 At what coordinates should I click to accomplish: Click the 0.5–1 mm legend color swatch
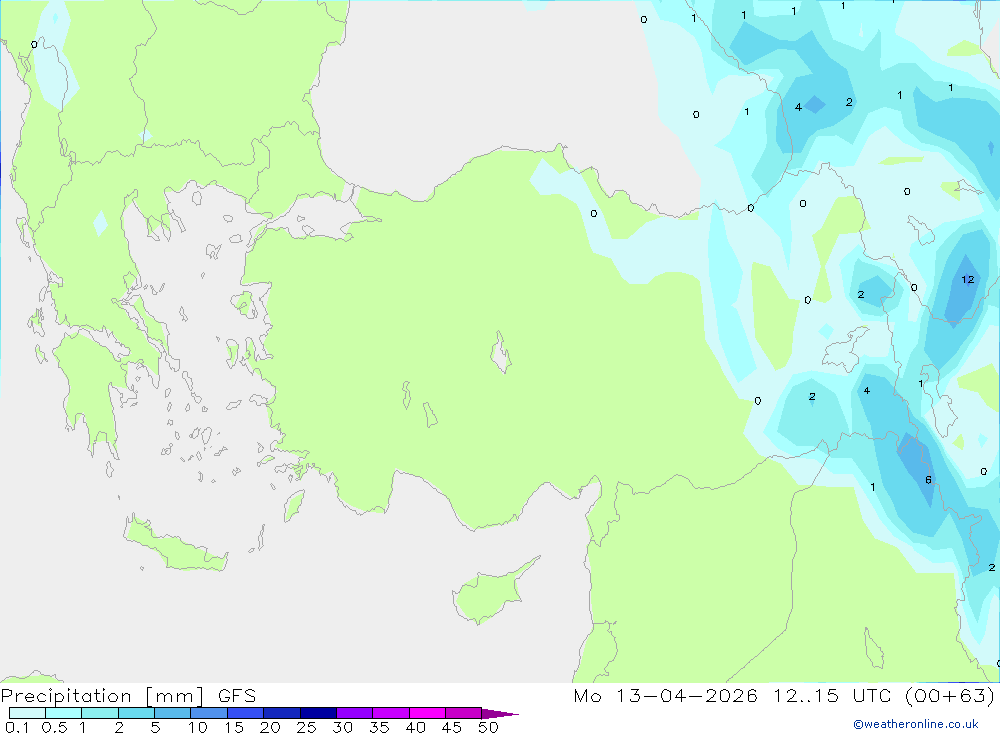pyautogui.click(x=64, y=713)
